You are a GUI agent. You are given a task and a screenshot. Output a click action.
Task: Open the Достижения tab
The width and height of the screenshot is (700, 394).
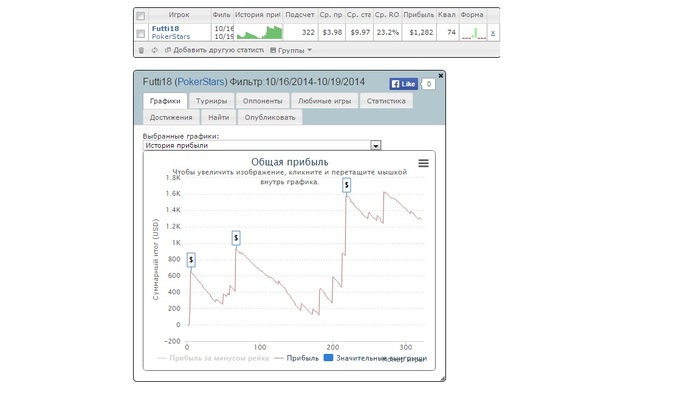[171, 117]
